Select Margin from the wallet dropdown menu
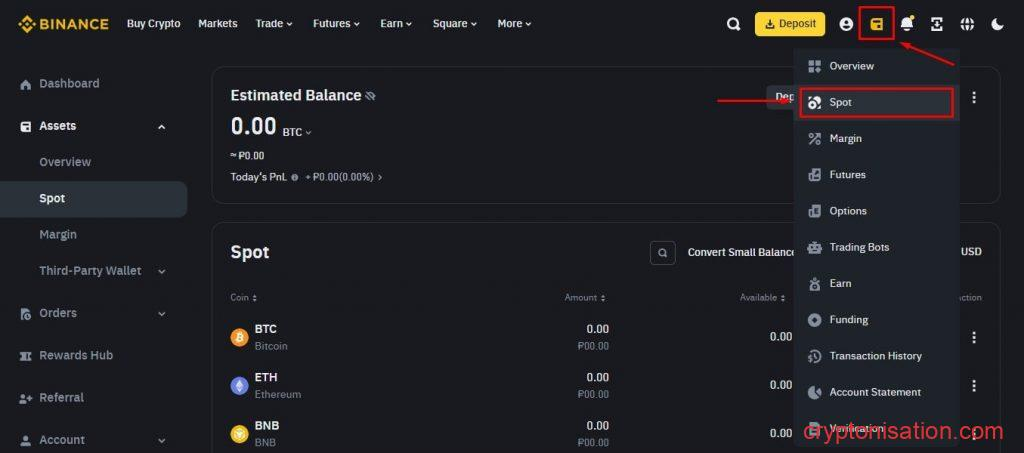Screen dimensions: 1024x453 845,138
